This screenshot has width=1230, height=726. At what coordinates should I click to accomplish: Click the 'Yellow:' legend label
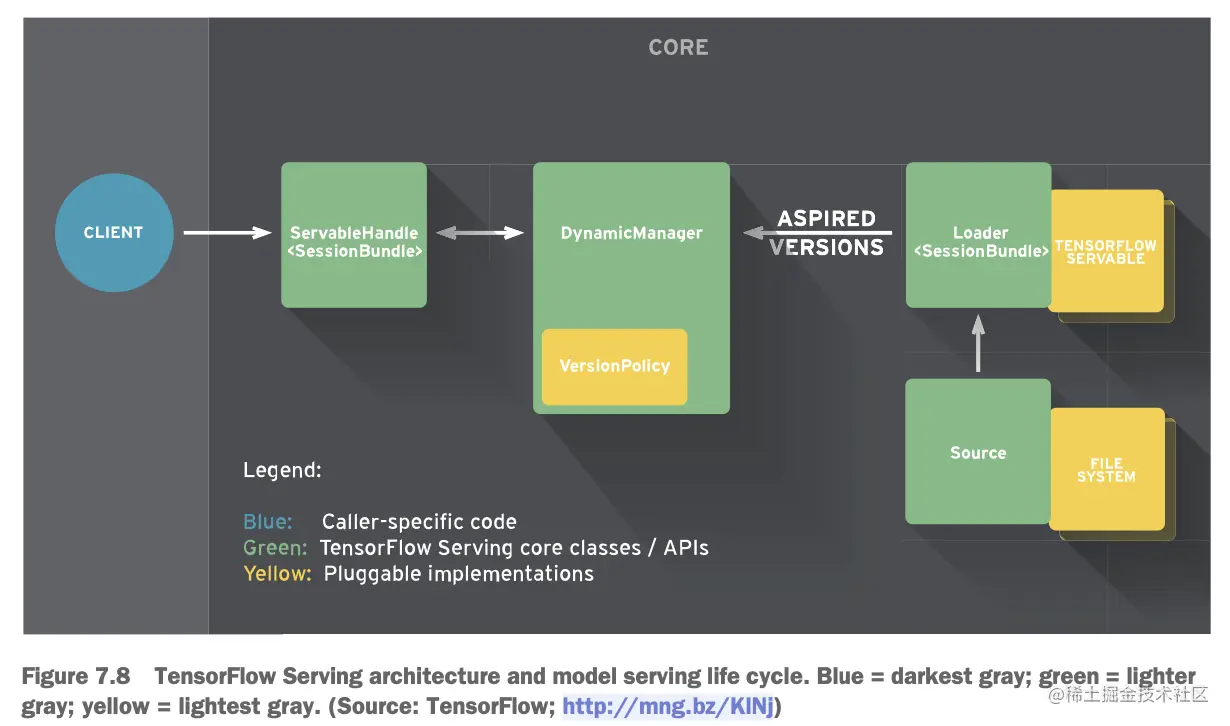click(x=278, y=574)
